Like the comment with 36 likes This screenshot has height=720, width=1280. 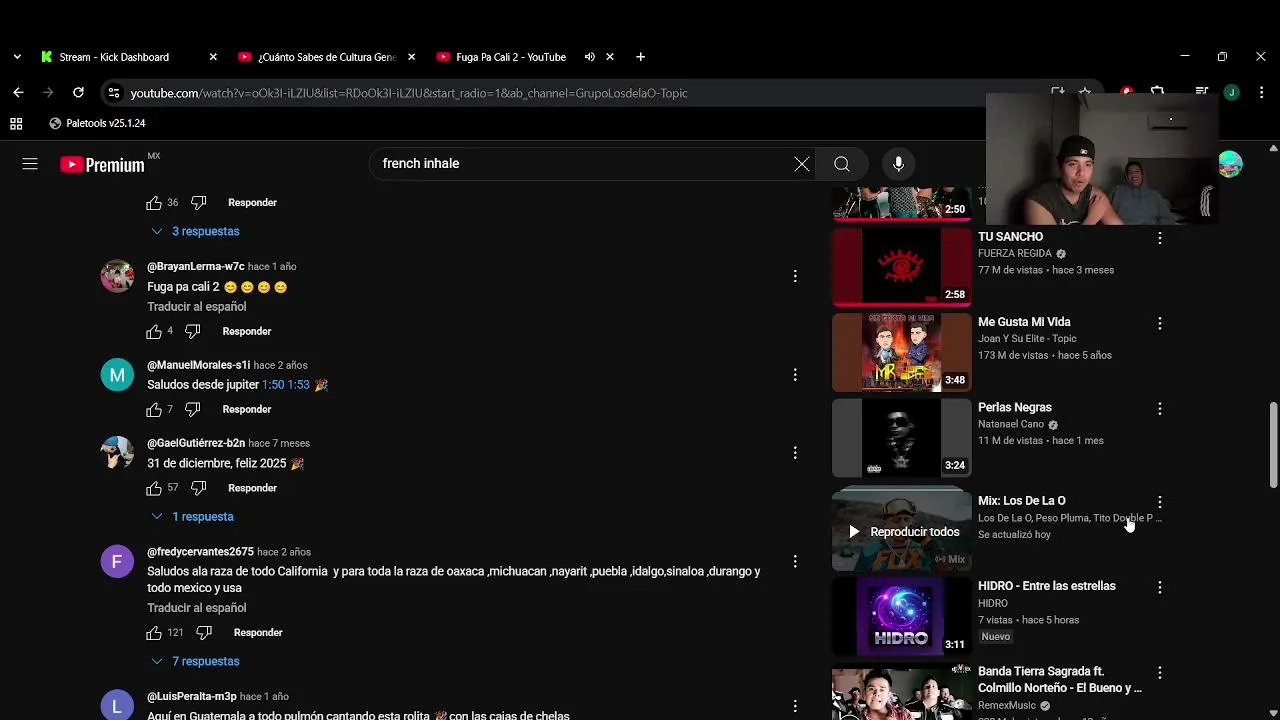[154, 202]
